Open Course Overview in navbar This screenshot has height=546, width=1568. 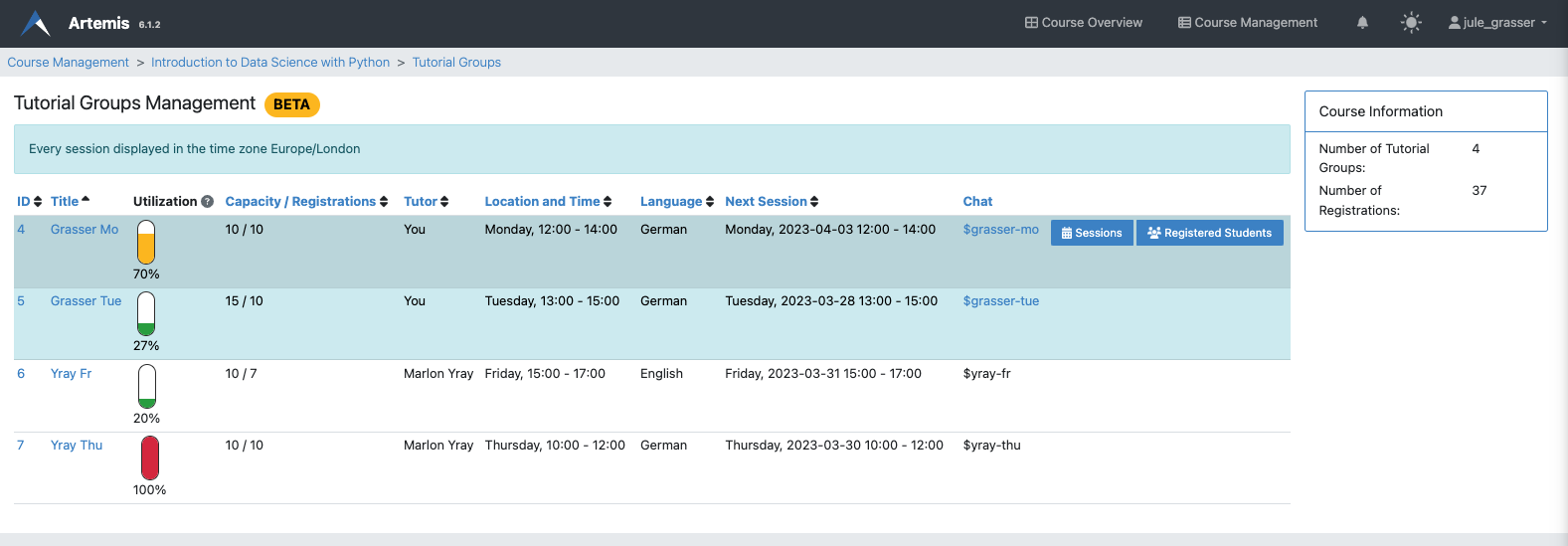[1084, 23]
